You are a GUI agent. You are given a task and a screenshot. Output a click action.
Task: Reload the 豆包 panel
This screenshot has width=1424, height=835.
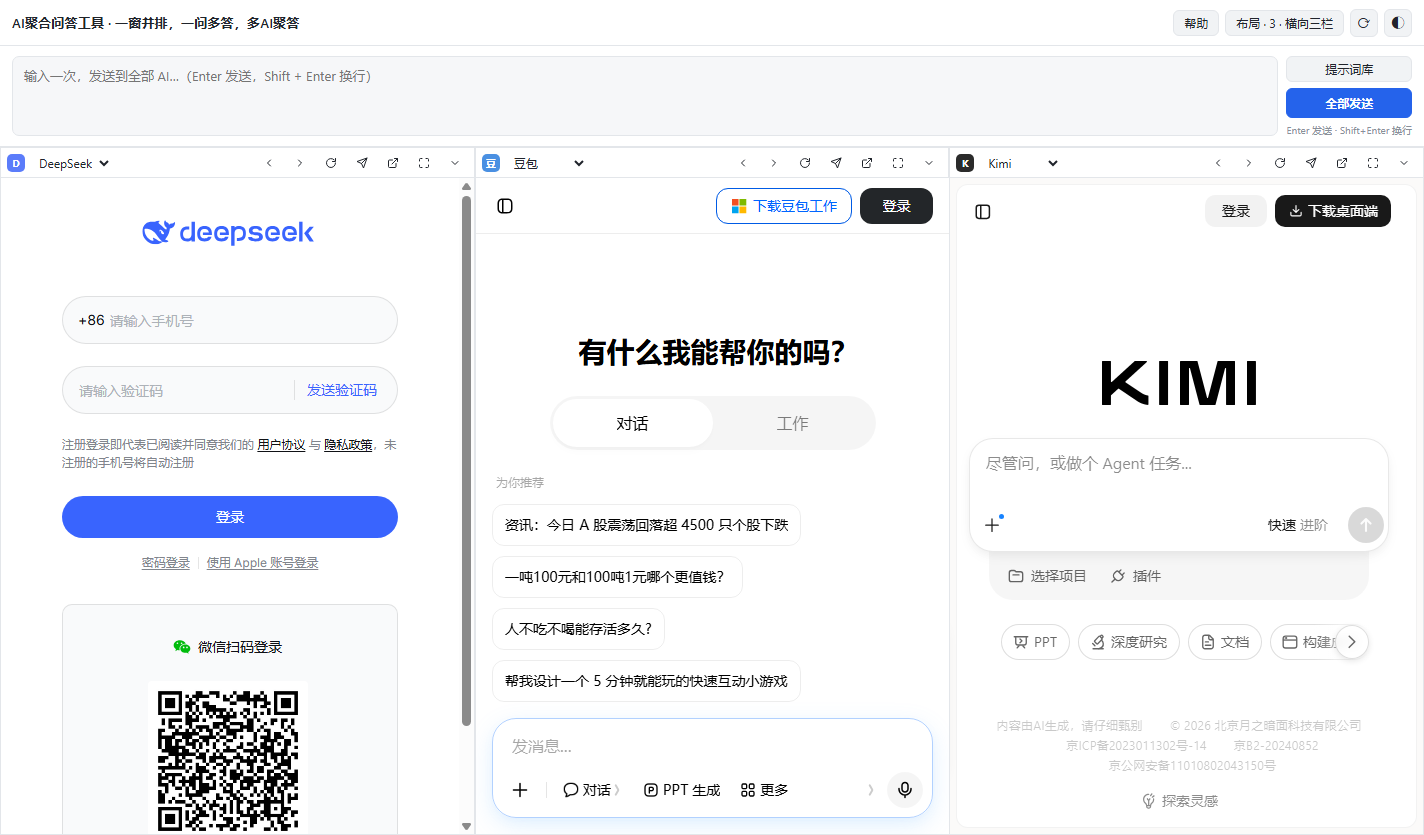tap(805, 163)
